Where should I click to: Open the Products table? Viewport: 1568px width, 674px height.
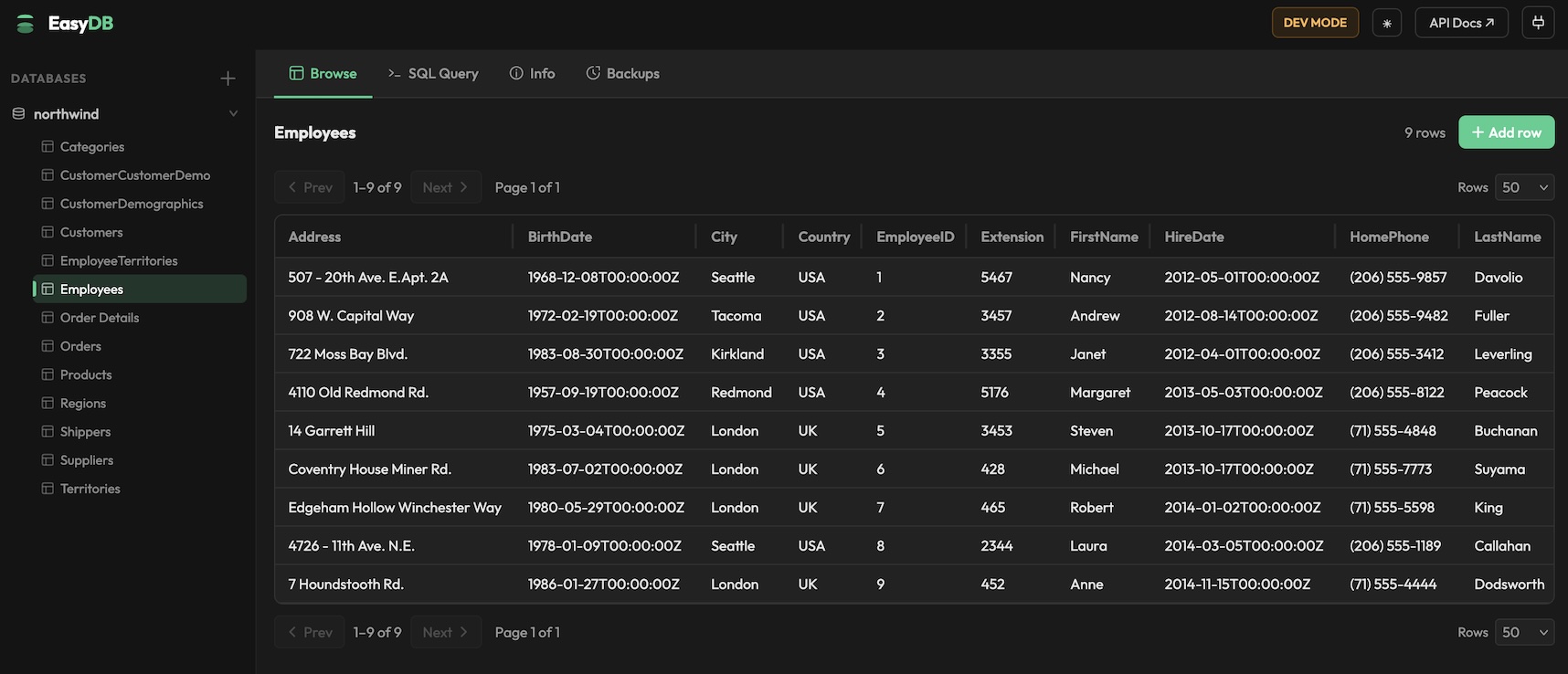tap(140, 374)
